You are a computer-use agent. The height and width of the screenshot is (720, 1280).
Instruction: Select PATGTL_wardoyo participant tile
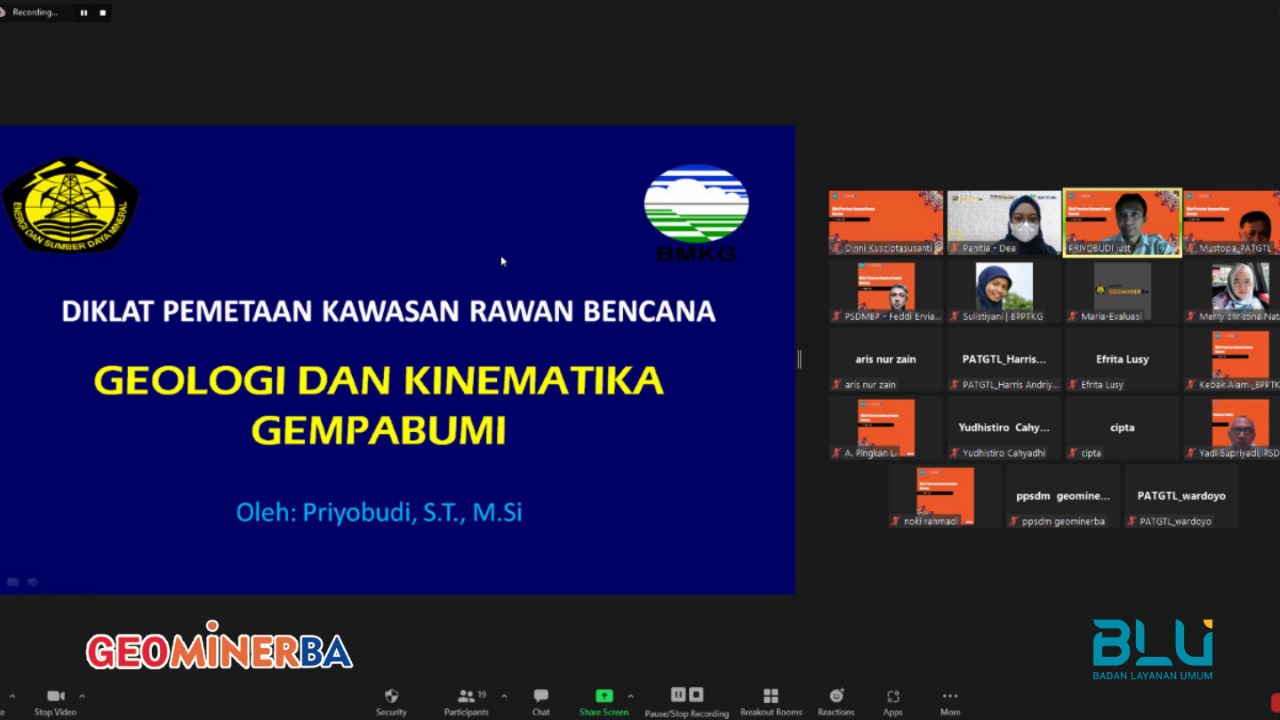click(1181, 496)
